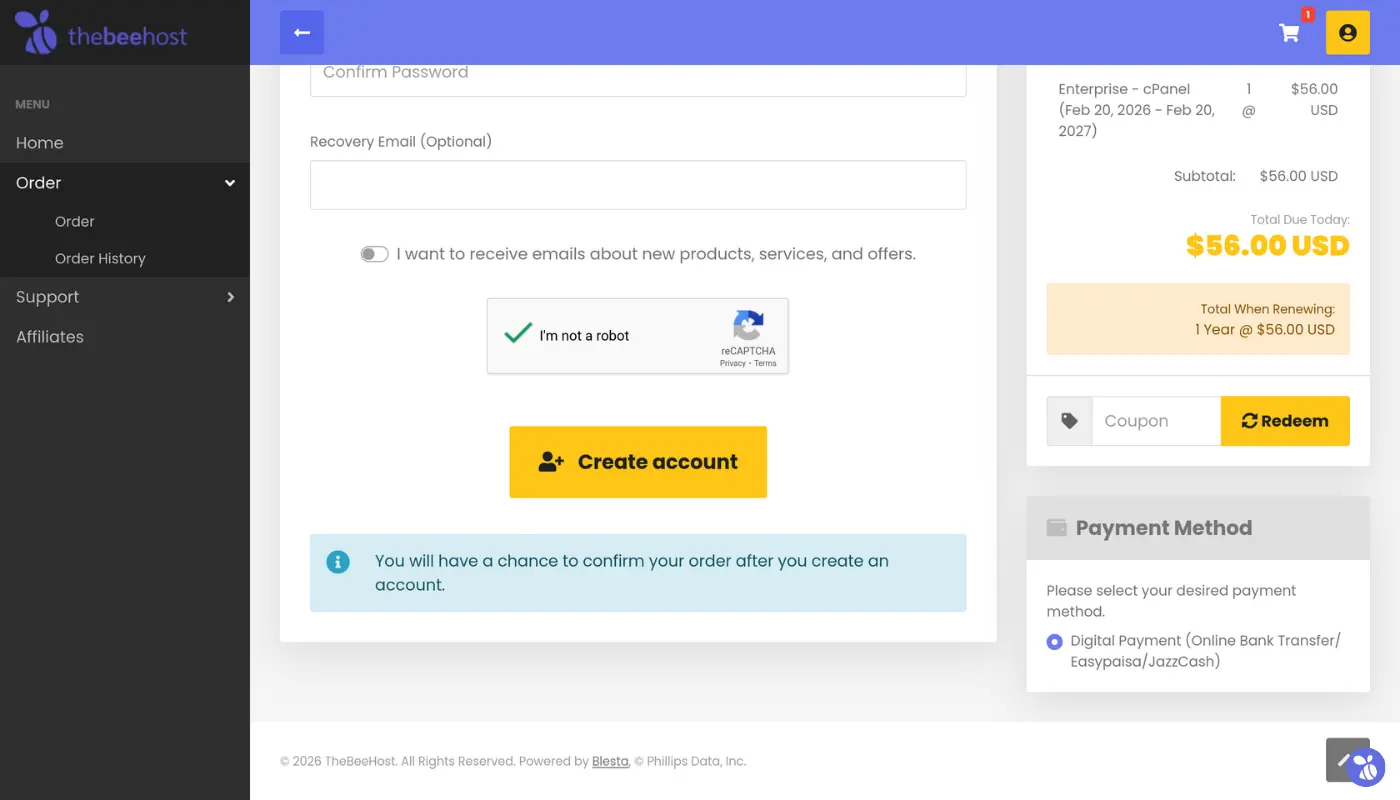Open Order History submenu item

click(x=100, y=258)
